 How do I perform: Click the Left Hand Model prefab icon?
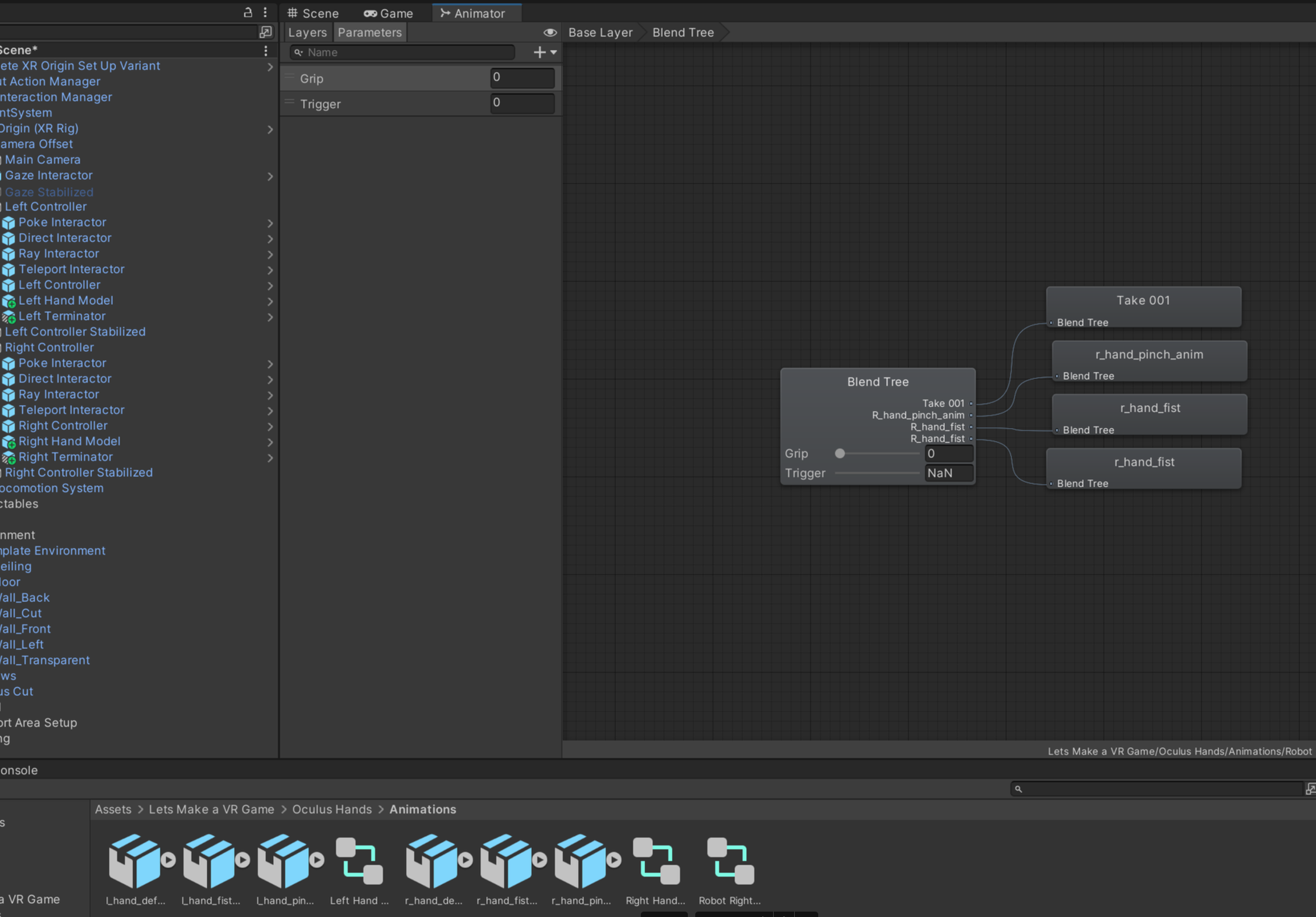point(9,301)
